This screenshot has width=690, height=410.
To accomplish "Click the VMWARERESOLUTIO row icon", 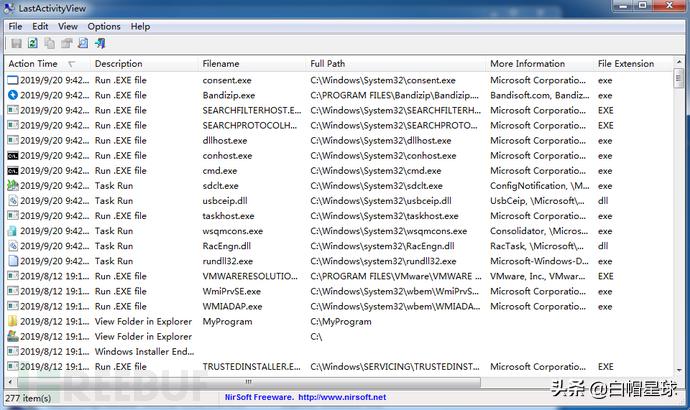I will click(x=13, y=276).
